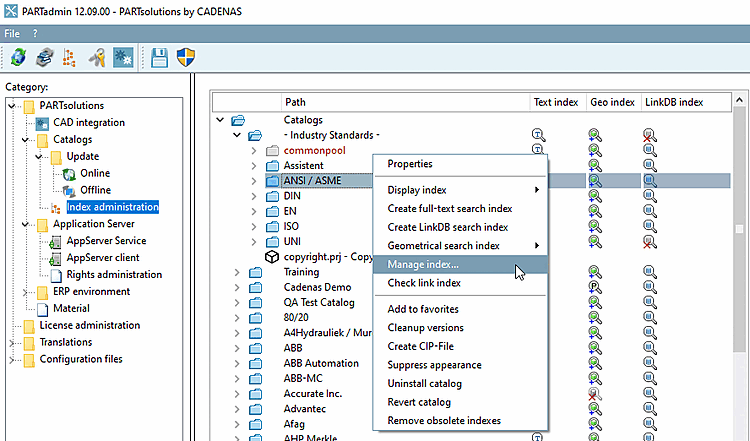The image size is (750, 441).
Task: Click the keys toolbar icon
Action: click(x=97, y=57)
